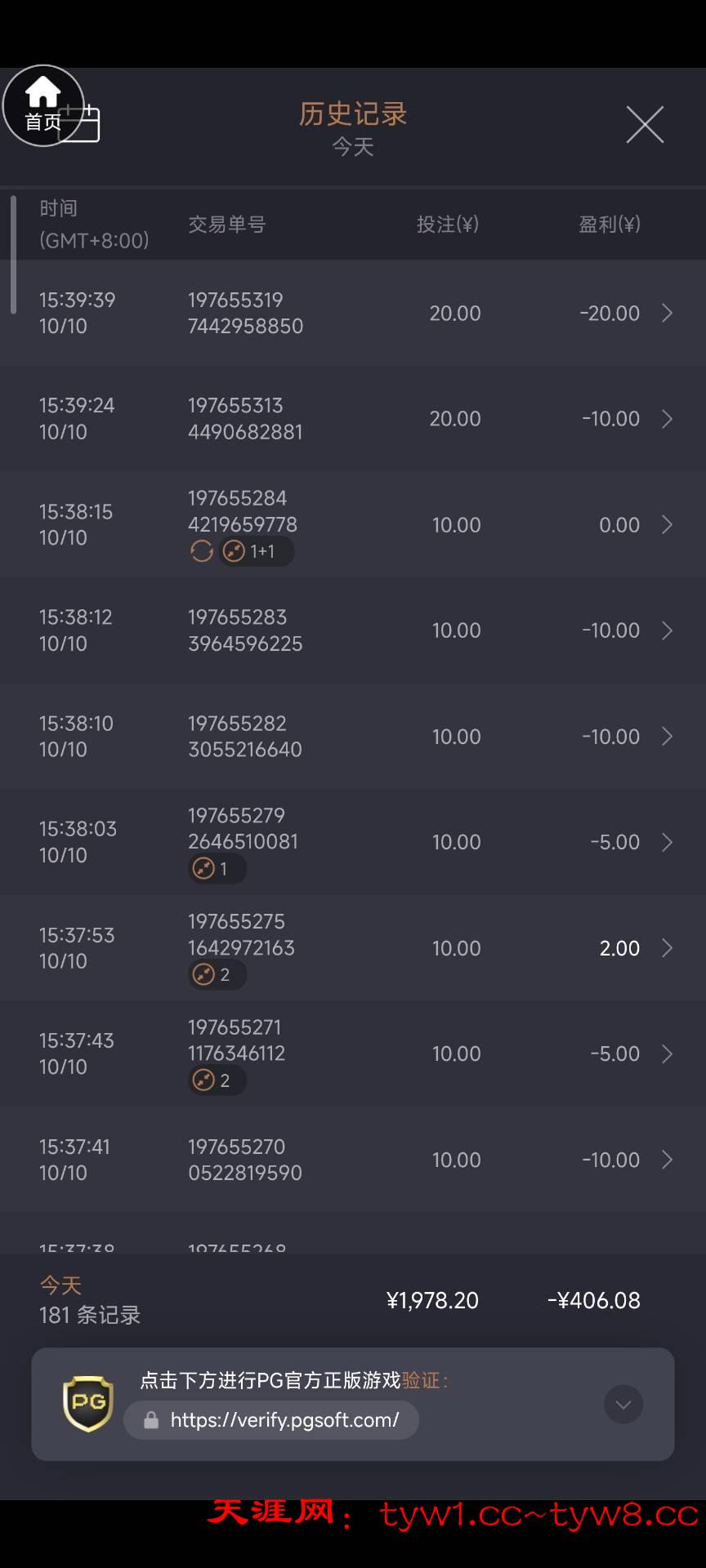
Task: Click the free spin badge at 15:37:53
Action: (x=217, y=974)
